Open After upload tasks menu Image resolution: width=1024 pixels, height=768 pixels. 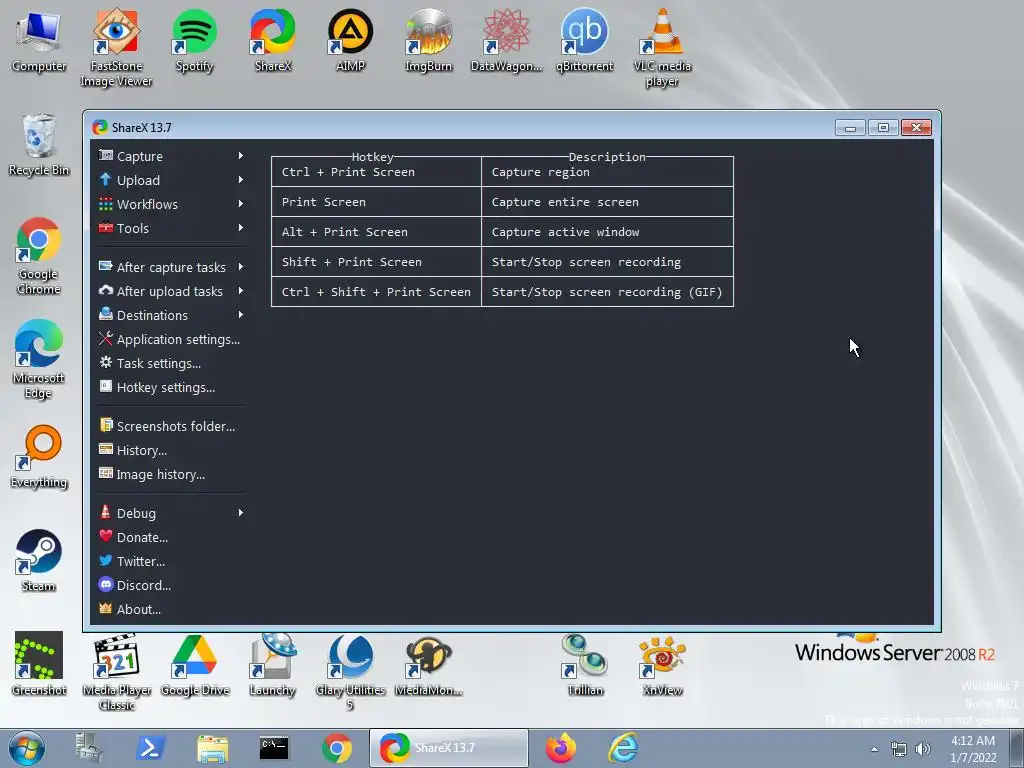(x=171, y=291)
